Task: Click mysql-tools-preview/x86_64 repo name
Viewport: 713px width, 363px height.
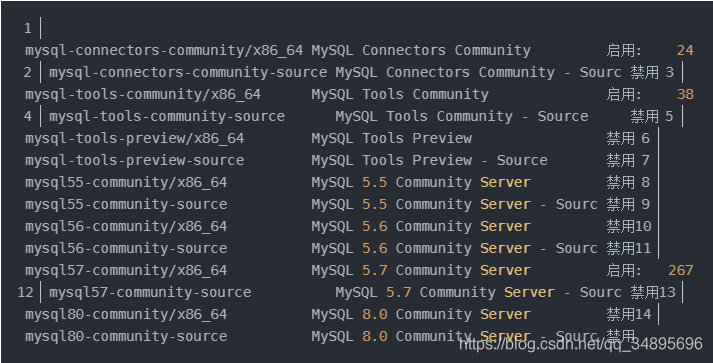Action: coord(135,139)
